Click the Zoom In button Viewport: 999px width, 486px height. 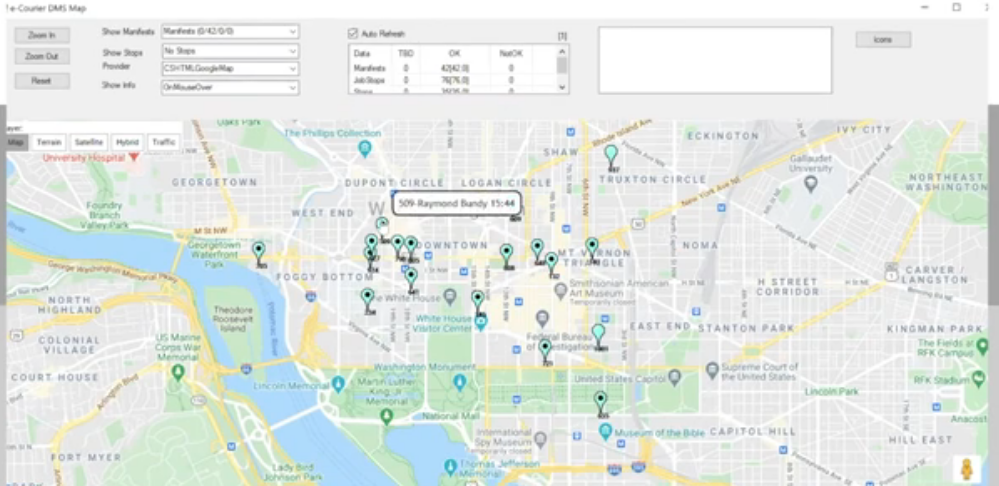tap(42, 36)
